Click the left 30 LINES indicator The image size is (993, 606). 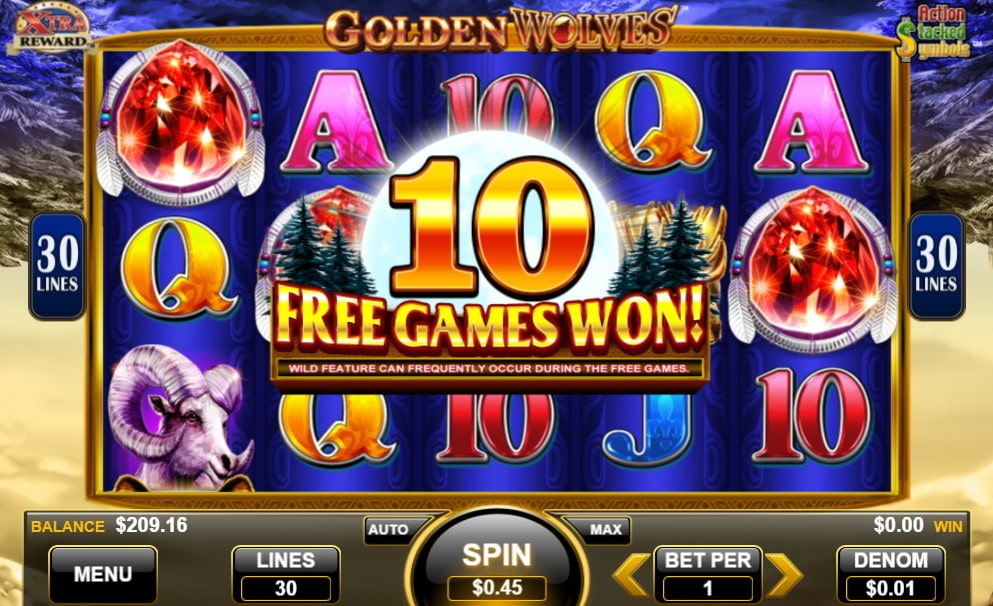tap(57, 266)
